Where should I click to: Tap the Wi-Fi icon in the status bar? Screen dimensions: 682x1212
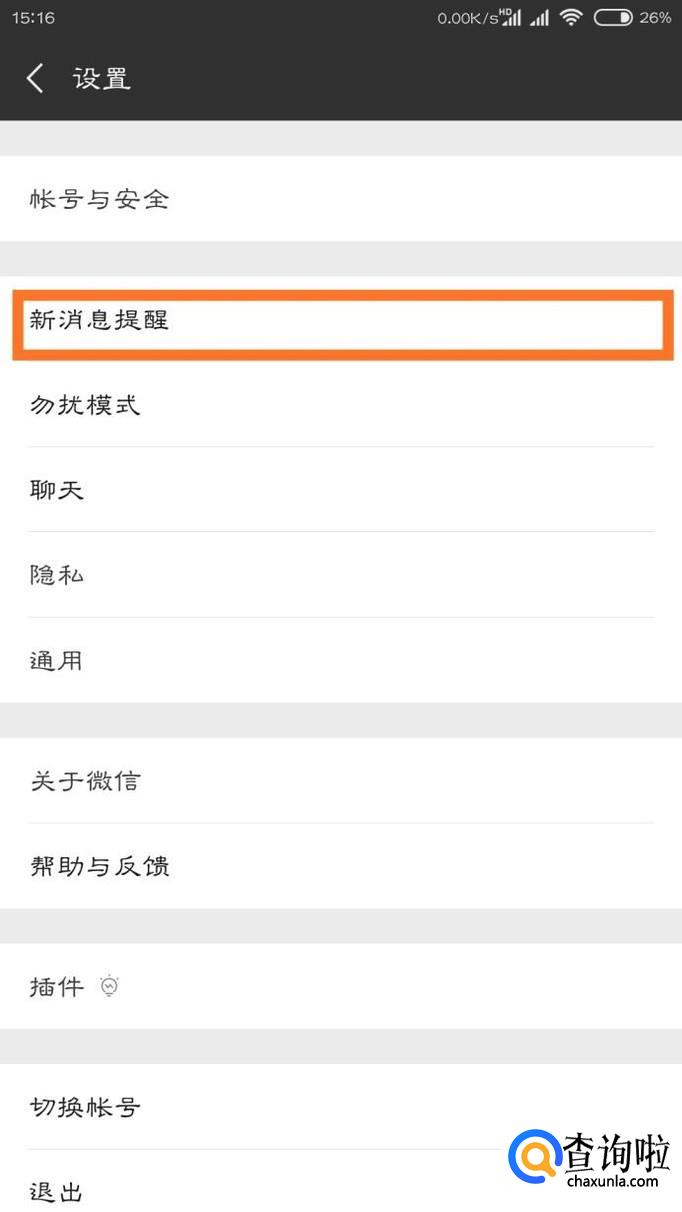[x=571, y=17]
